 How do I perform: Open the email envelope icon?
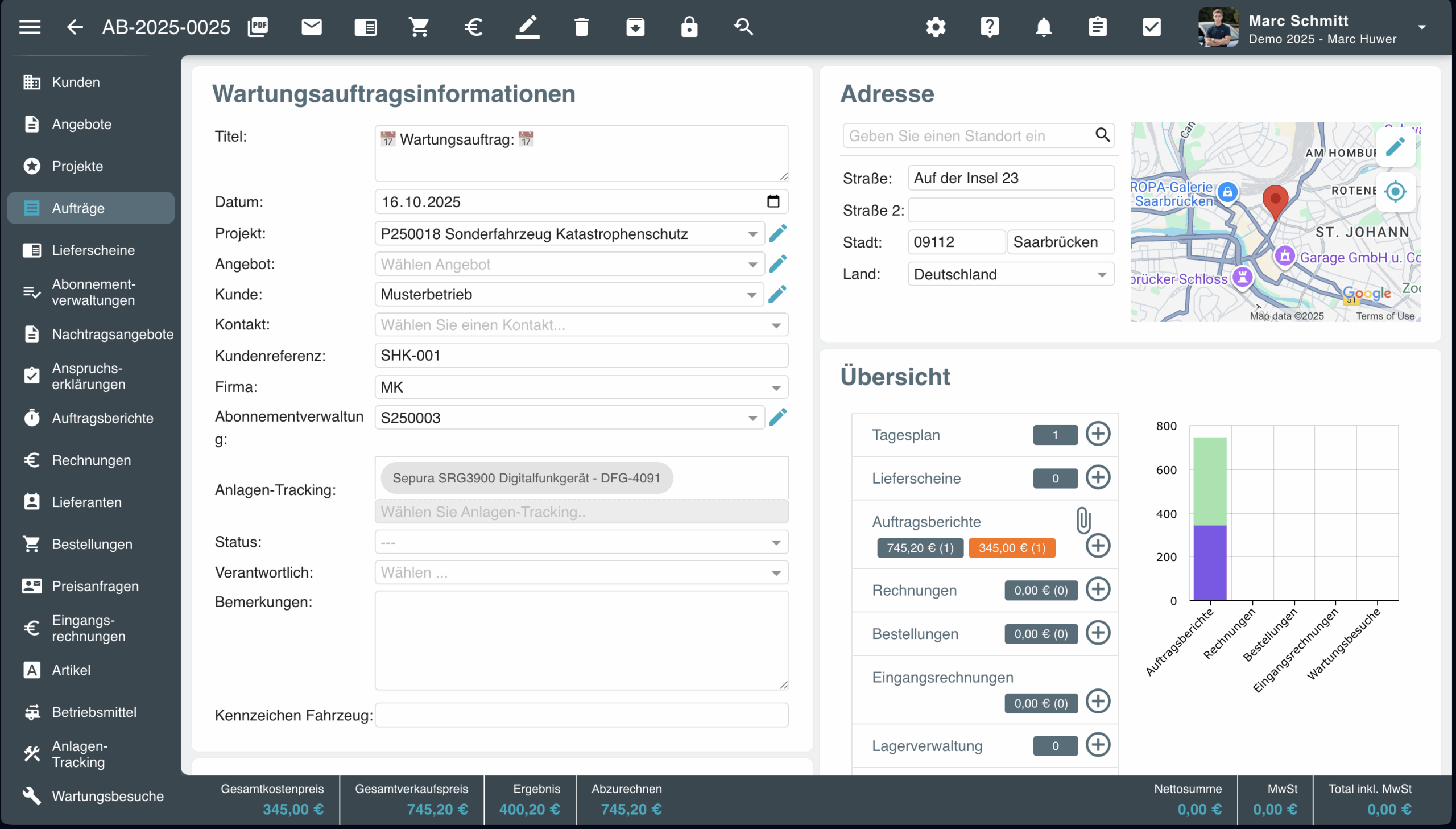click(x=311, y=27)
